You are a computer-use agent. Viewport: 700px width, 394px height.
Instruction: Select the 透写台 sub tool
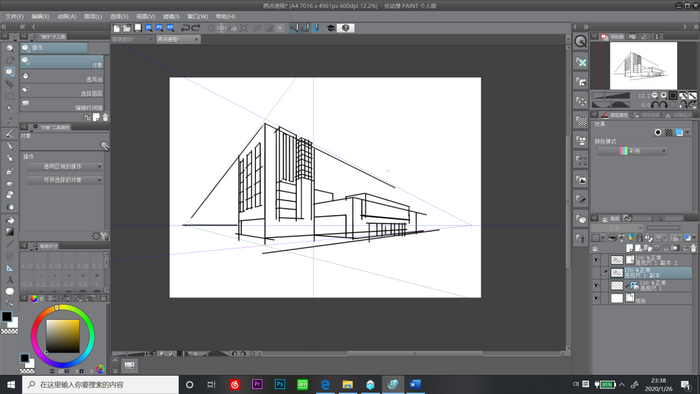(x=62, y=76)
